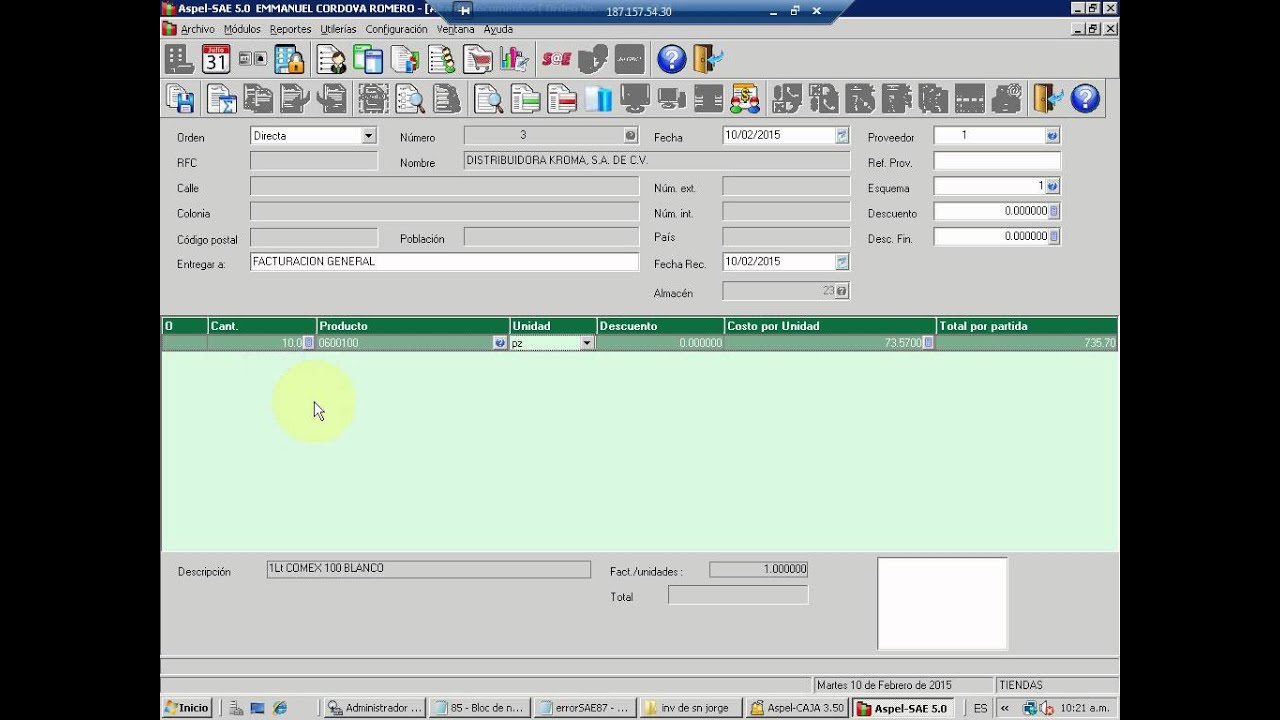Click the ES language indicator in tray
The height and width of the screenshot is (720, 1280).
pyautogui.click(x=980, y=708)
